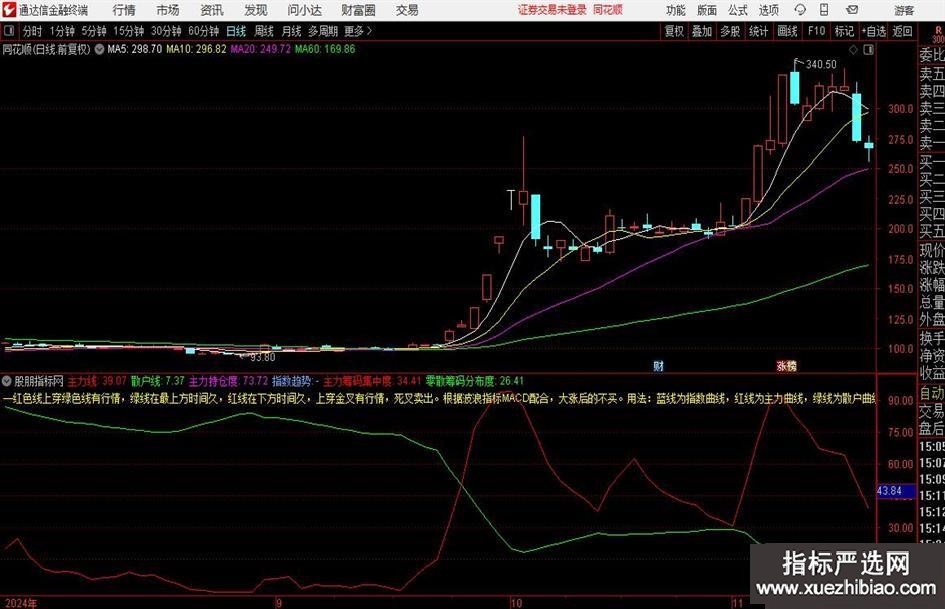Toggle the left side panel icon
Viewport: 945px width, 609px height.
point(9,31)
